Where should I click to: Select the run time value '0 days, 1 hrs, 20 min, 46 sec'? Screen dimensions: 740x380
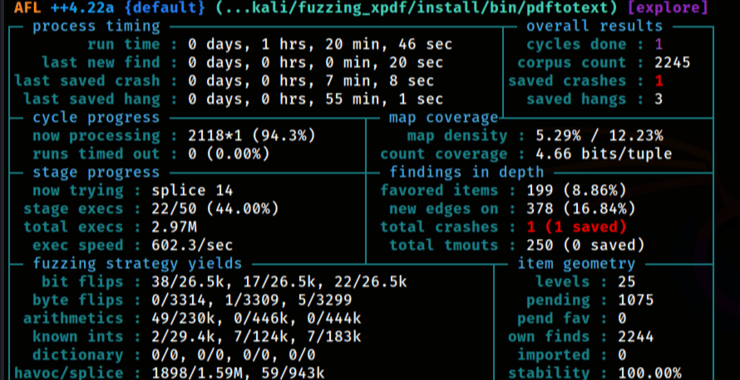click(320, 45)
